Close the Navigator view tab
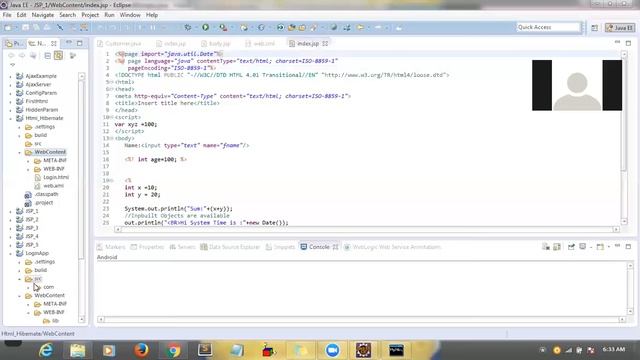The width and height of the screenshot is (640, 360). [53, 43]
